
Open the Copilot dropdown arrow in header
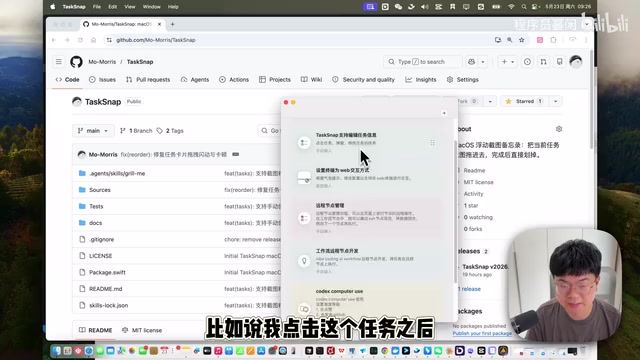(483, 62)
